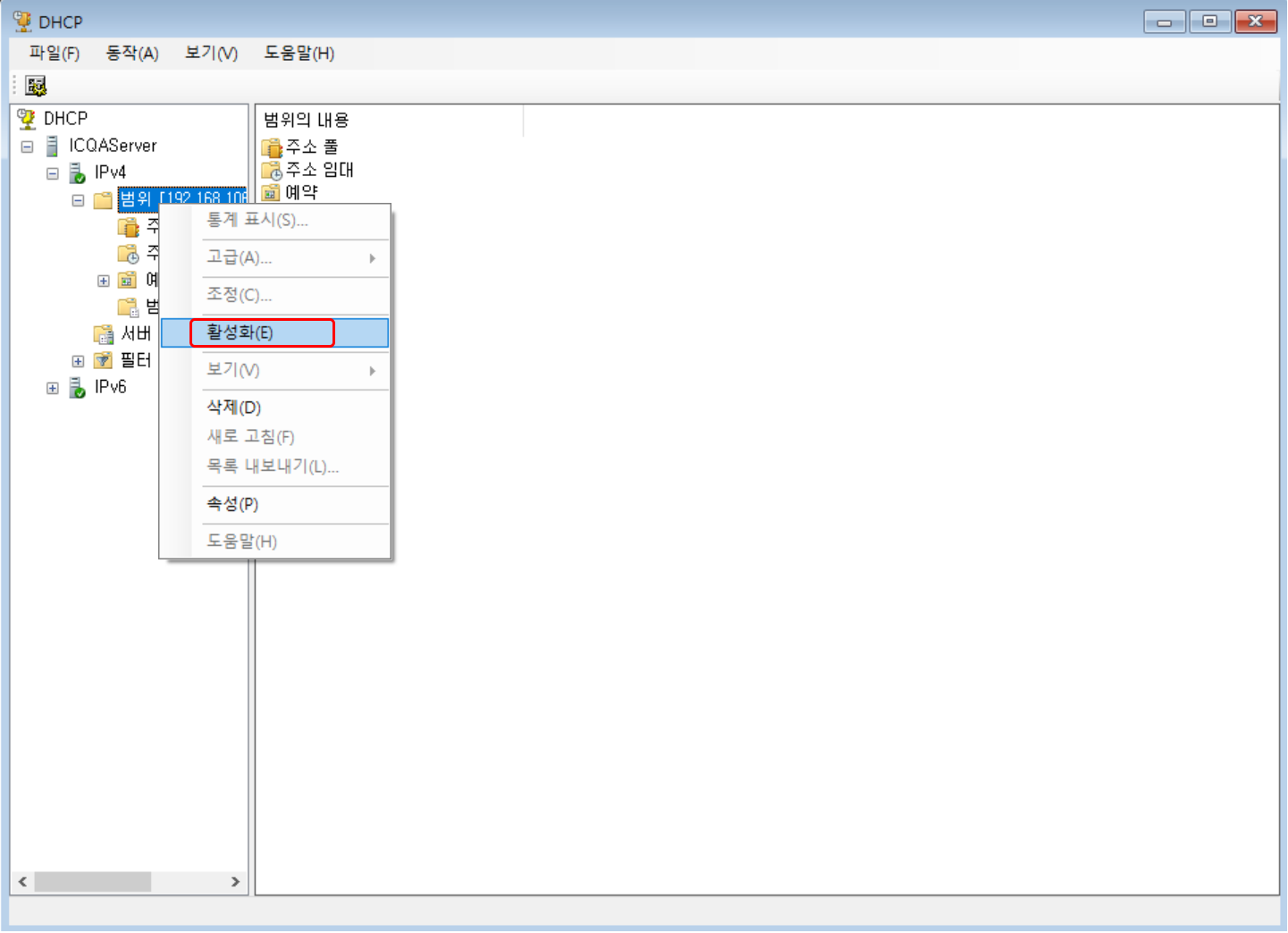Open the 보기(V) context submenu arrow
The height and width of the screenshot is (933, 1288).
[x=373, y=371]
